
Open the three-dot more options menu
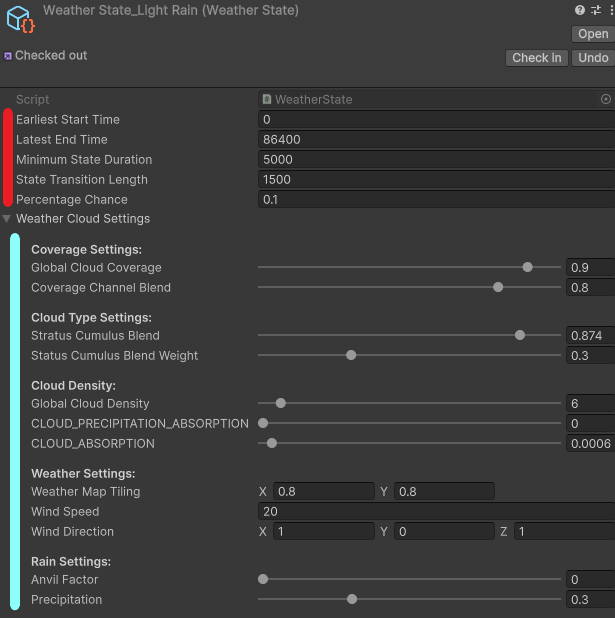click(608, 10)
